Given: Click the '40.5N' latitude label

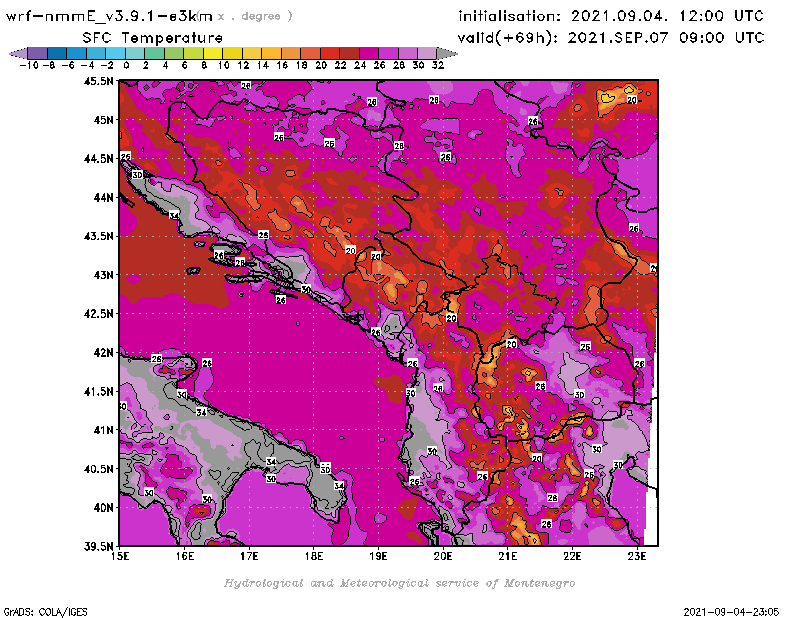Looking at the screenshot, I should (x=98, y=469).
